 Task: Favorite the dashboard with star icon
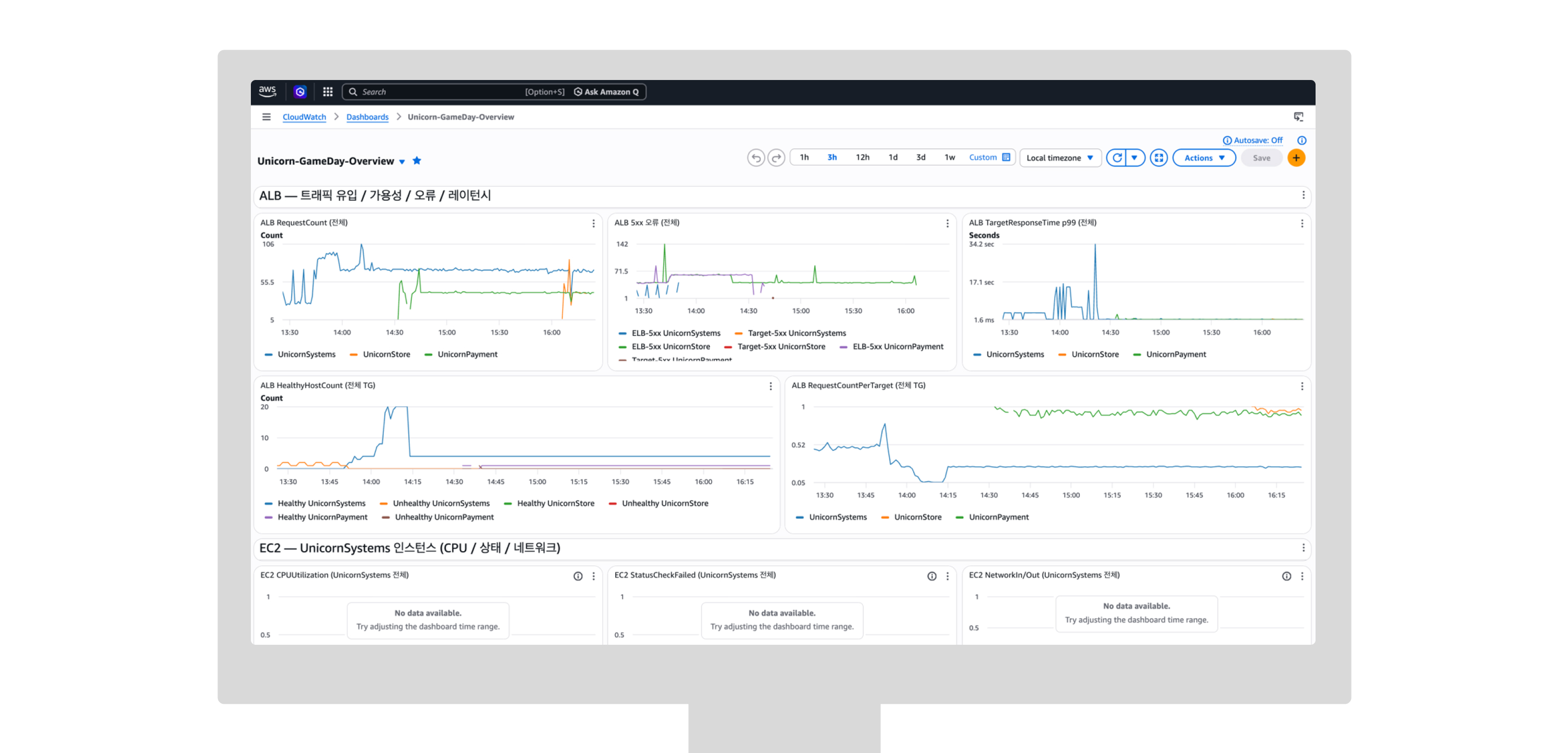point(417,161)
